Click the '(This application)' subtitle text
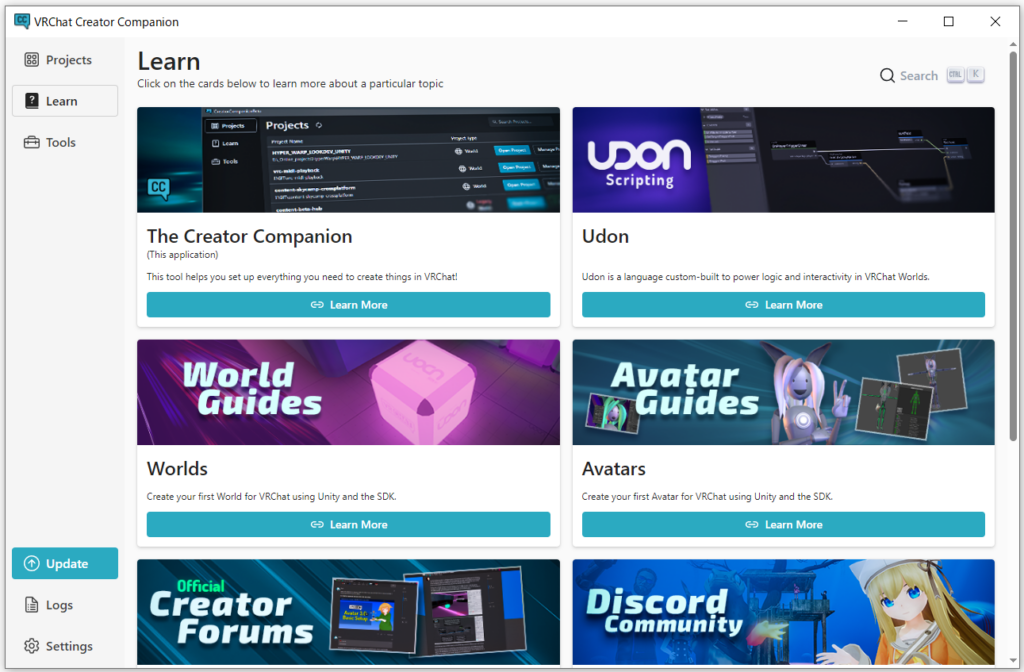 (x=182, y=255)
